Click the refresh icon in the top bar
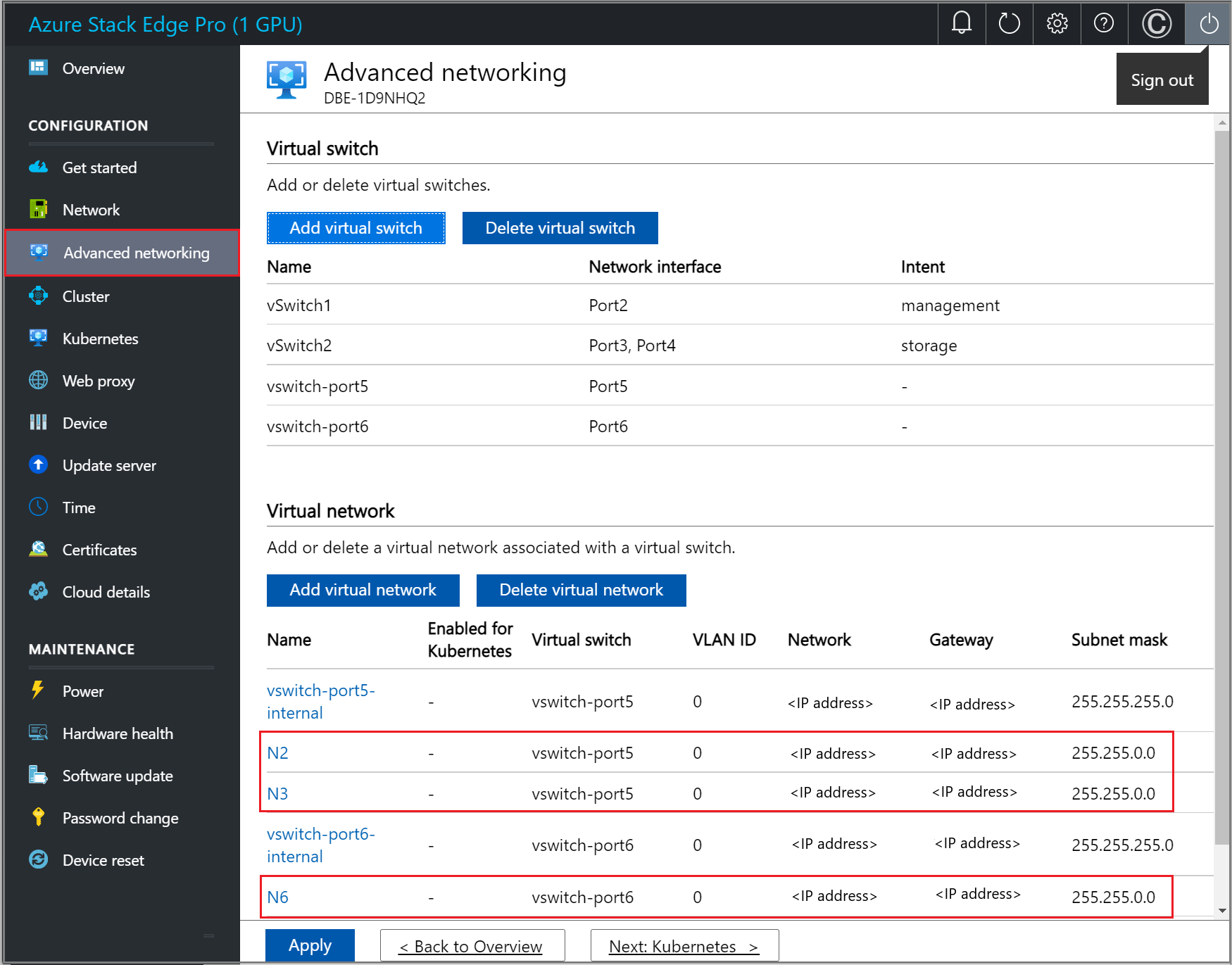The height and width of the screenshot is (965, 1232). point(1009,23)
